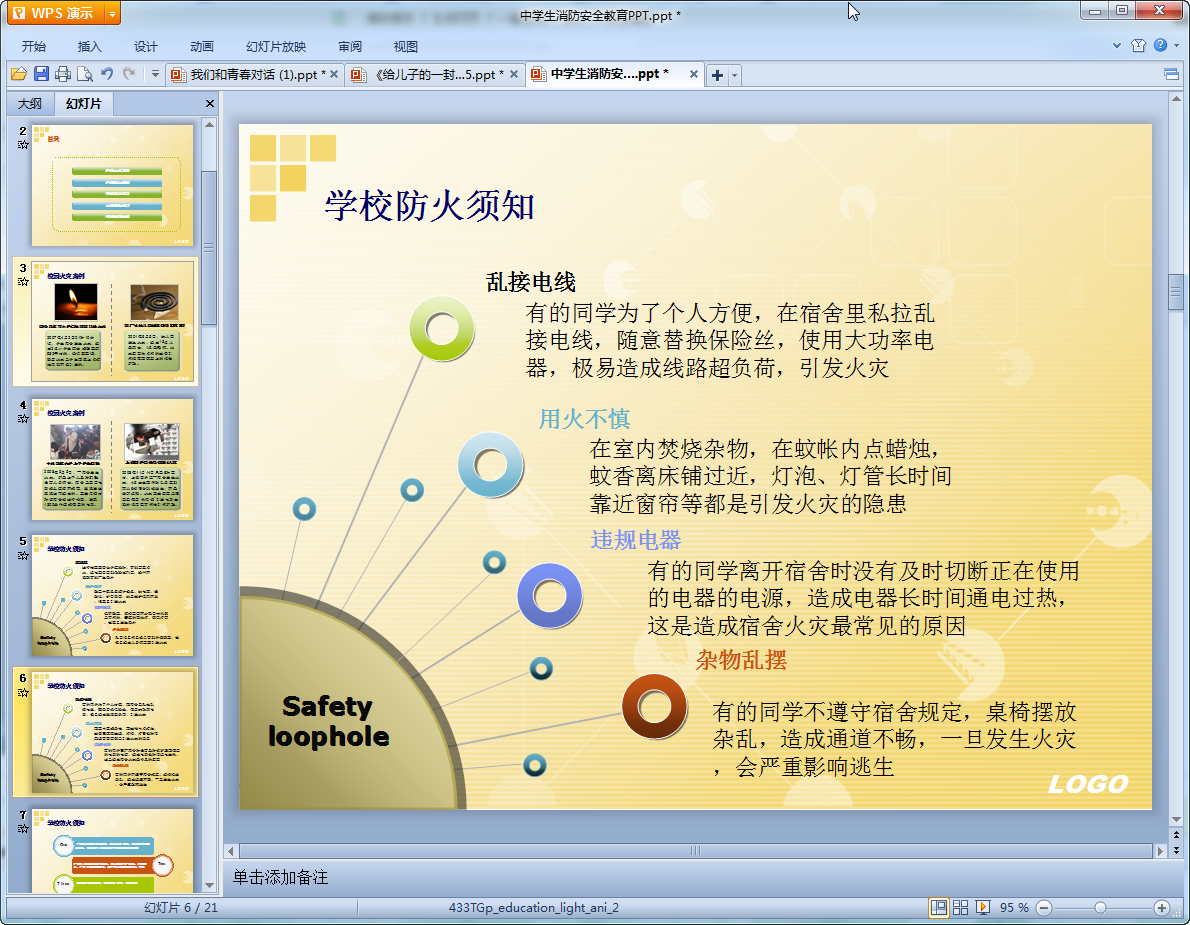Image resolution: width=1190 pixels, height=925 pixels.
Task: Close the slide thumbnail pane
Action: coord(209,103)
